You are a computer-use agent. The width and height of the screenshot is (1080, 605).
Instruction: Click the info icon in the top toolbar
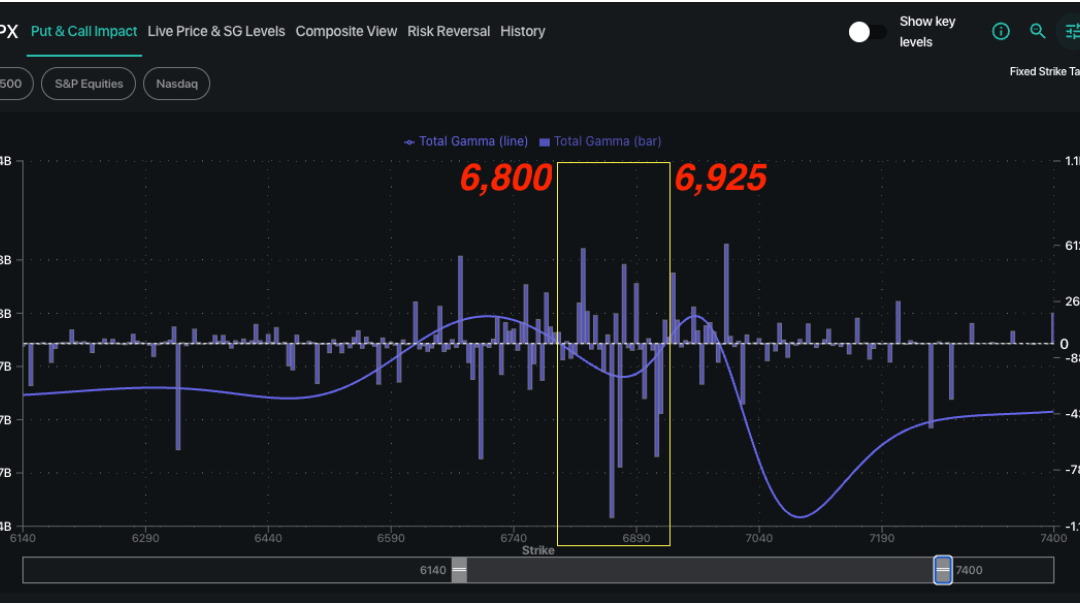click(x=1001, y=31)
